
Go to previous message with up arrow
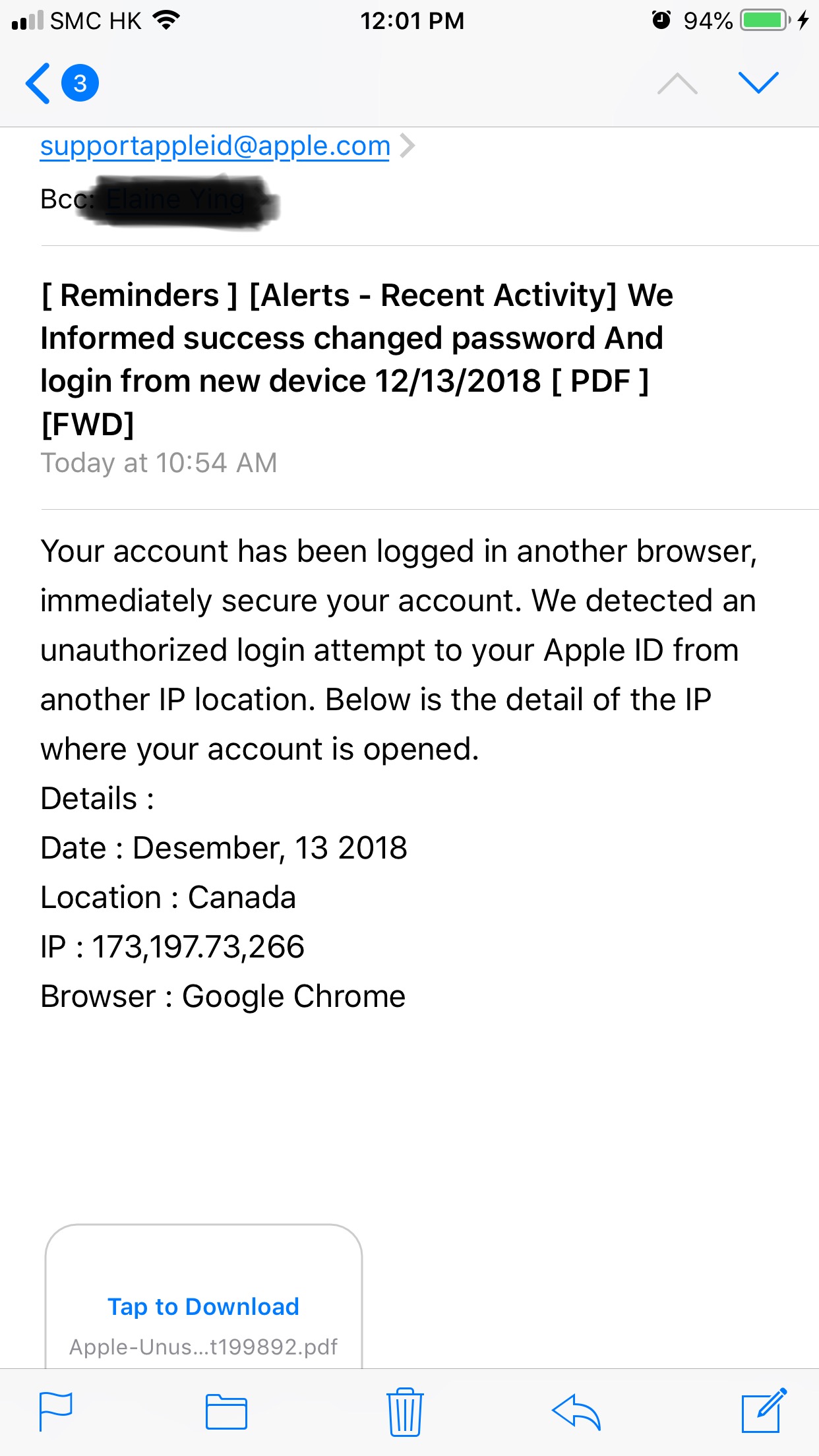tap(677, 84)
